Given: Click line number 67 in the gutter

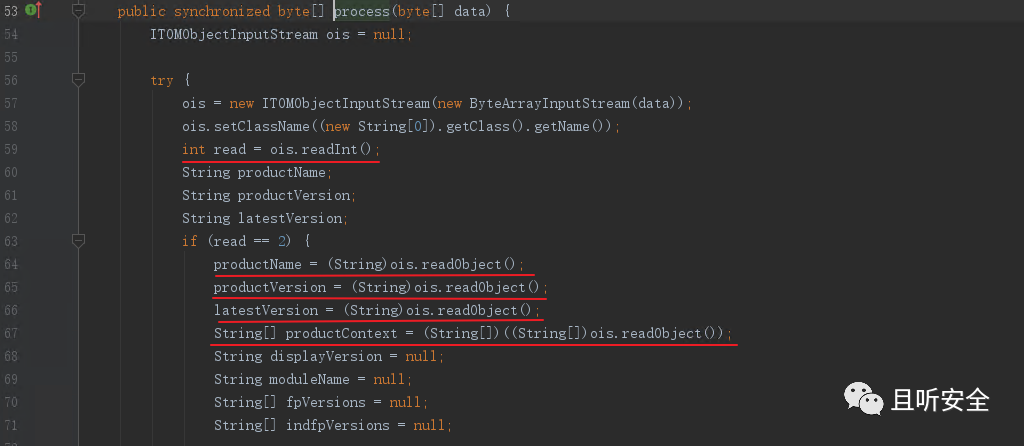Looking at the screenshot, I should point(11,333).
